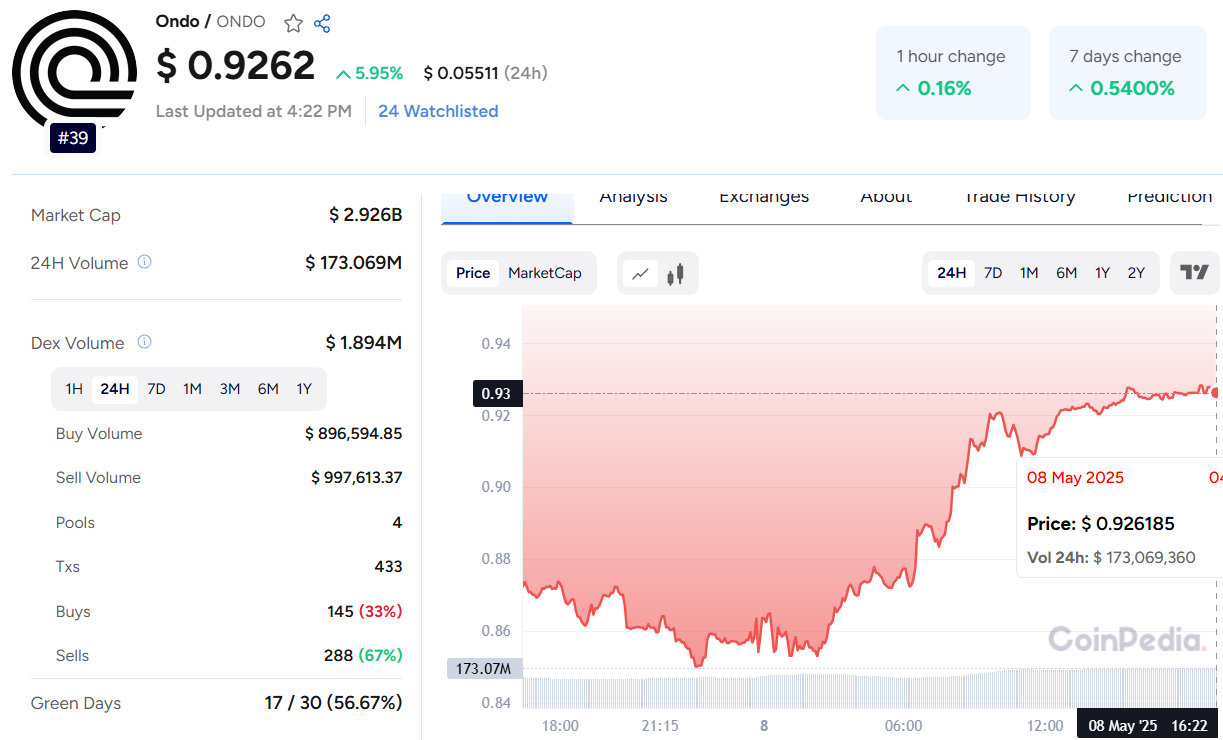Open the TradingView chart icon
Image resolution: width=1223 pixels, height=740 pixels.
click(1194, 272)
